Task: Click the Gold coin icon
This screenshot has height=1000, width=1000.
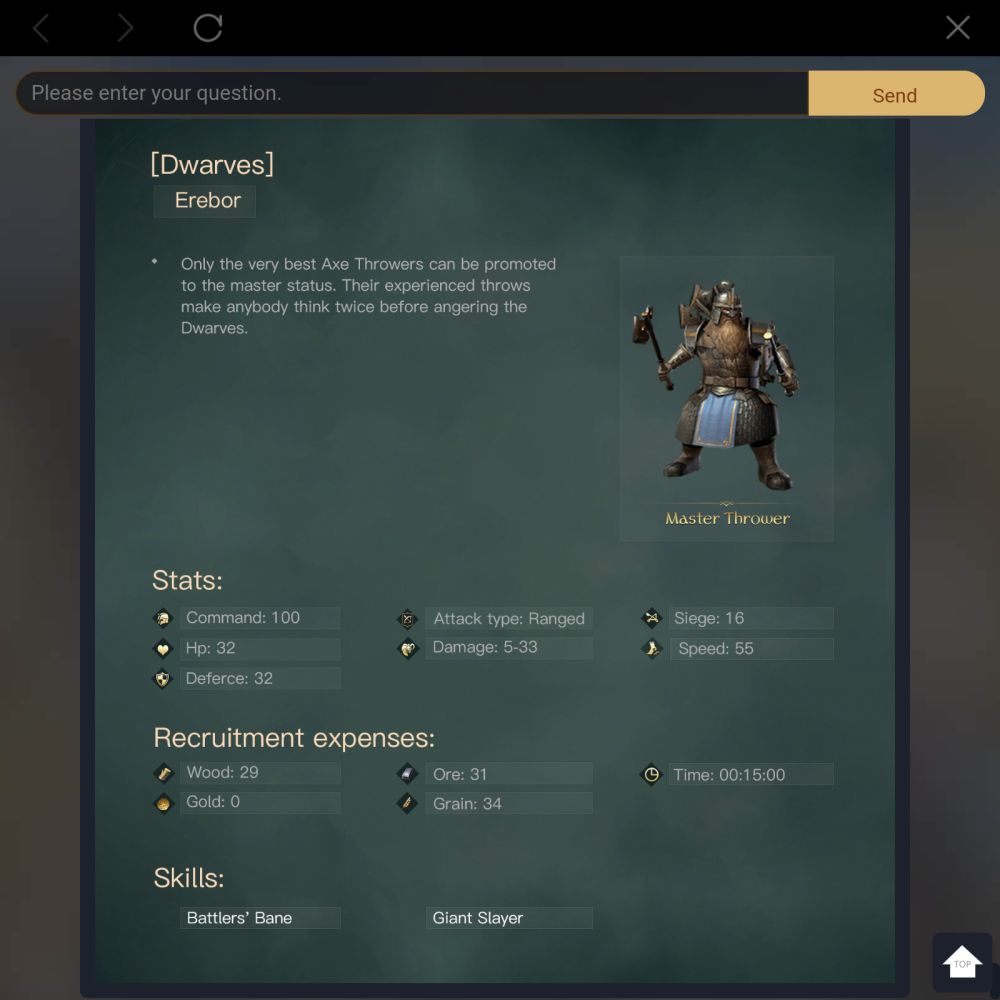Action: point(163,803)
